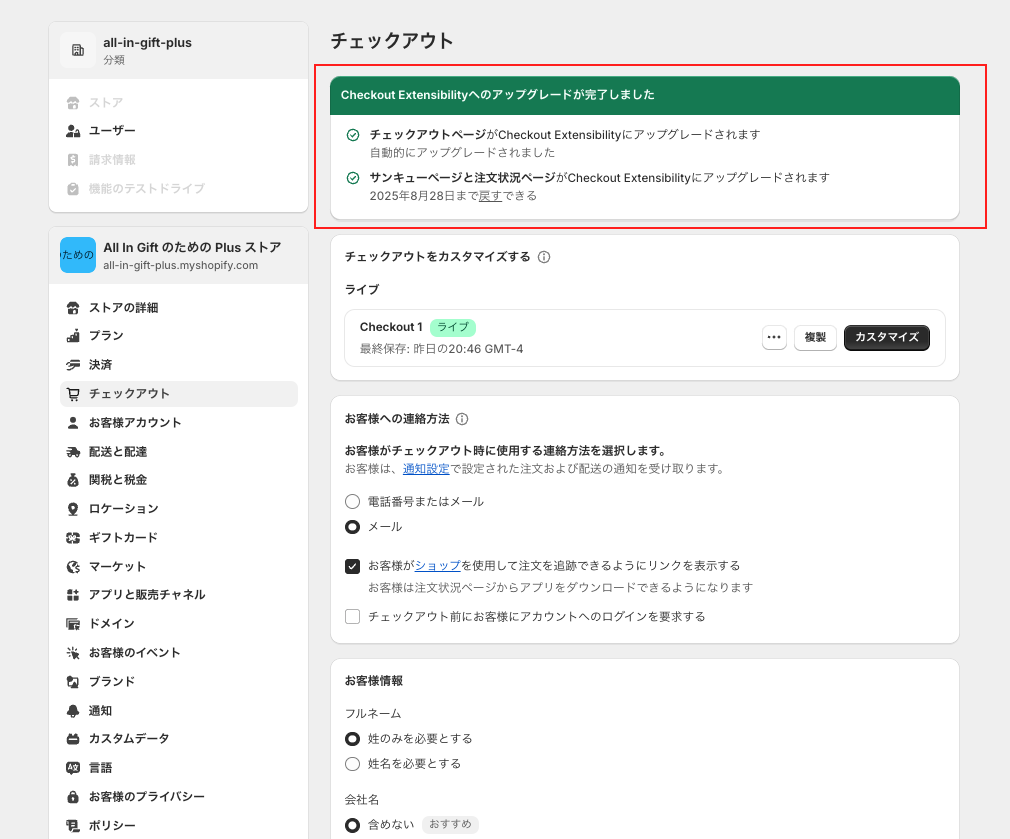Screen dimensions: 1010x839
Task: Click the カスタマイズ button for Checkout 1
Action: coord(886,338)
